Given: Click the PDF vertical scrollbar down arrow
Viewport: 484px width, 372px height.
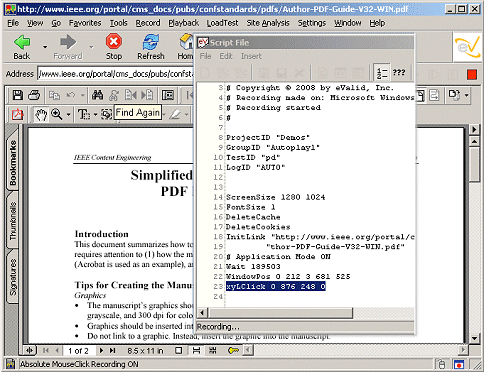Looking at the screenshot, I should (x=474, y=338).
